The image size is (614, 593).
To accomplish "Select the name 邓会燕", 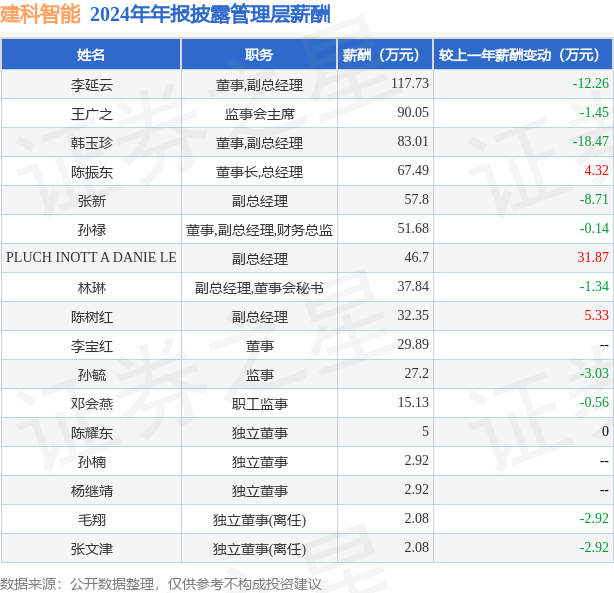I will (x=92, y=404).
